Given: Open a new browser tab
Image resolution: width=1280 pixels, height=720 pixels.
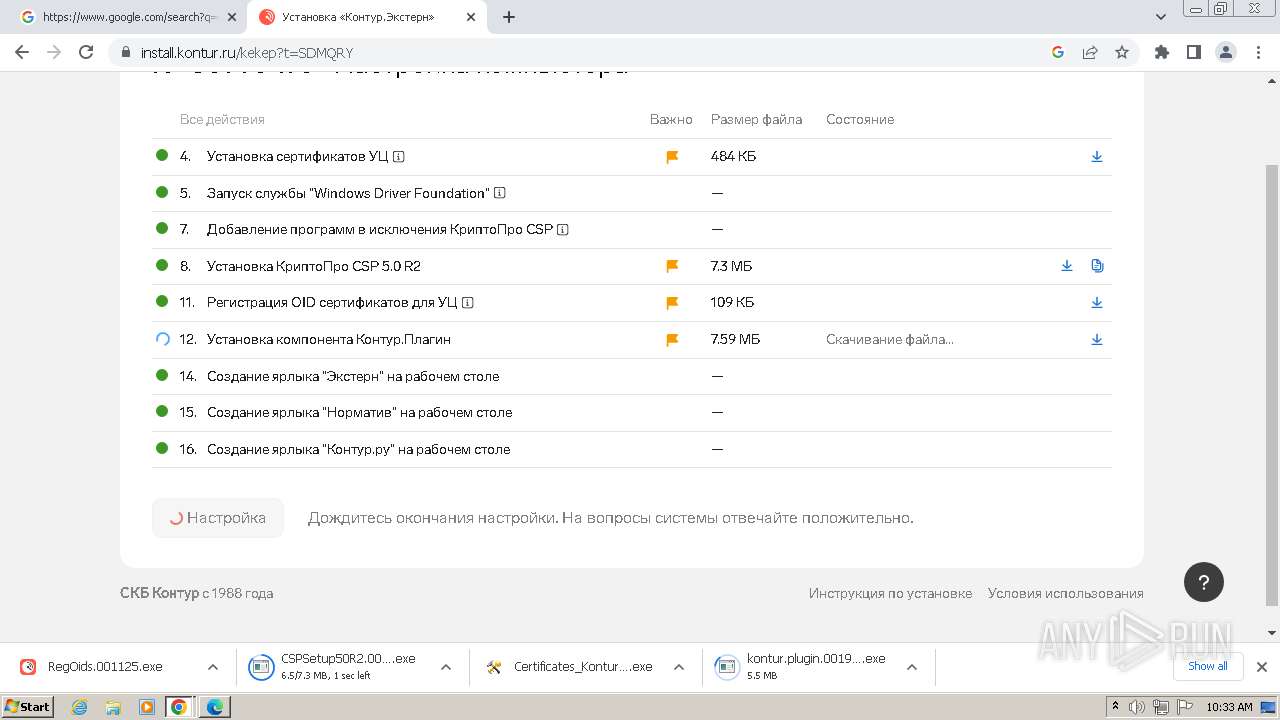Looking at the screenshot, I should pos(509,17).
